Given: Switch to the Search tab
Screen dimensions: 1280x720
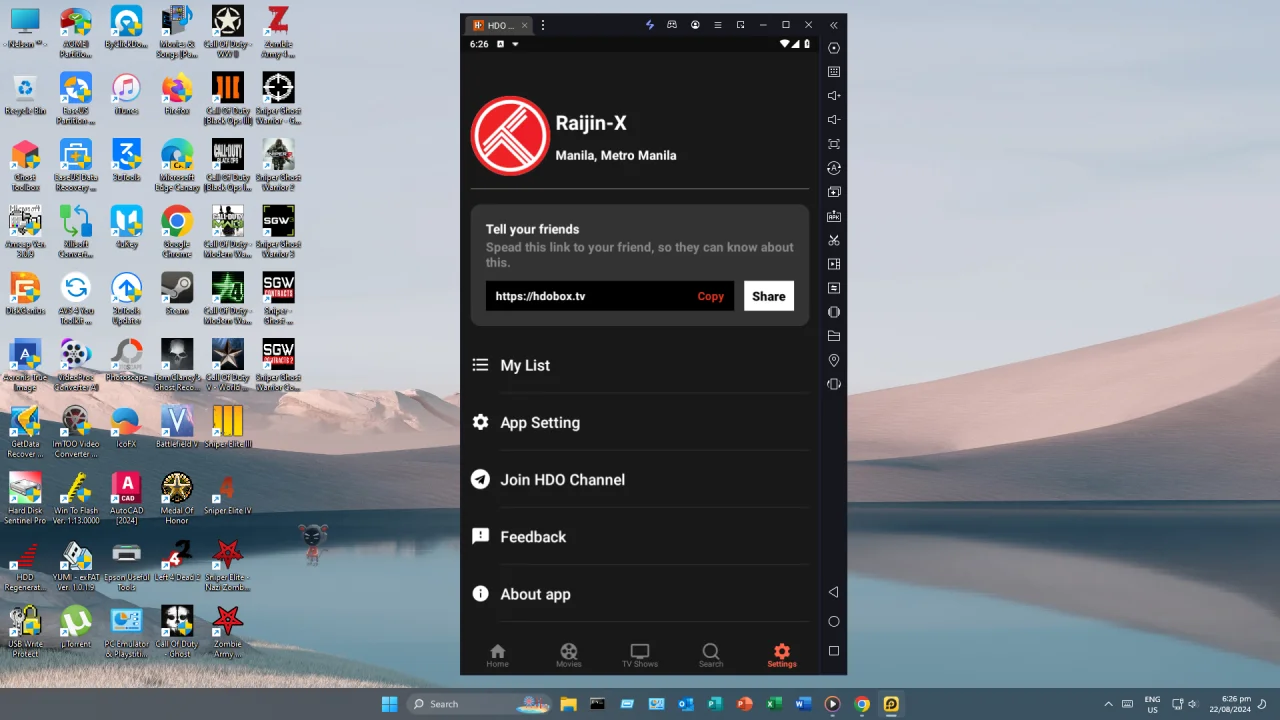Looking at the screenshot, I should 711,656.
